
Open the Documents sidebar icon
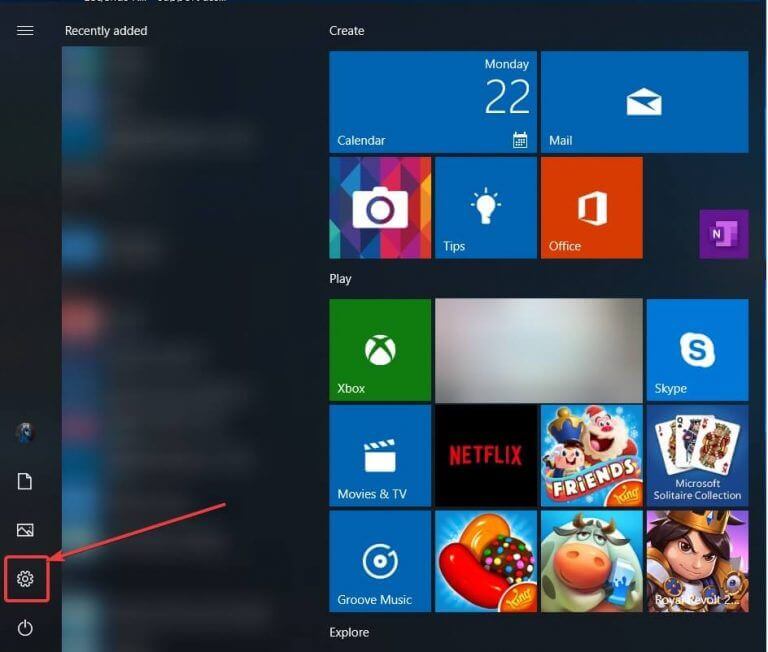[25, 482]
